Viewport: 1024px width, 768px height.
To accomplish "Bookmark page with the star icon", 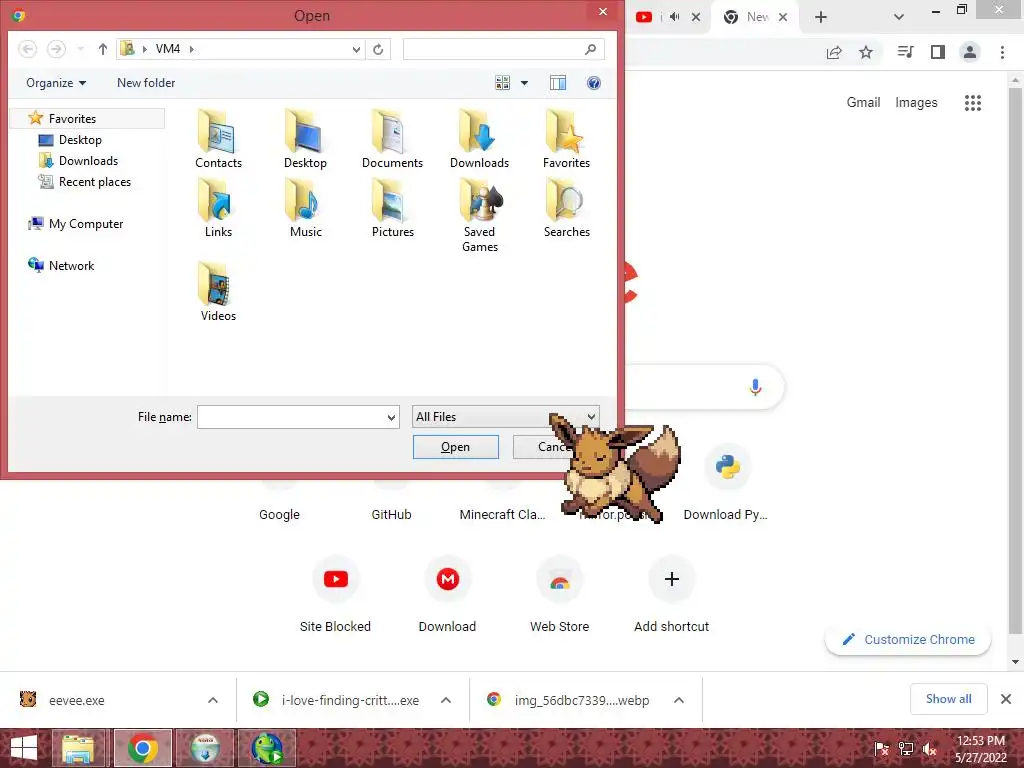I will tap(866, 52).
